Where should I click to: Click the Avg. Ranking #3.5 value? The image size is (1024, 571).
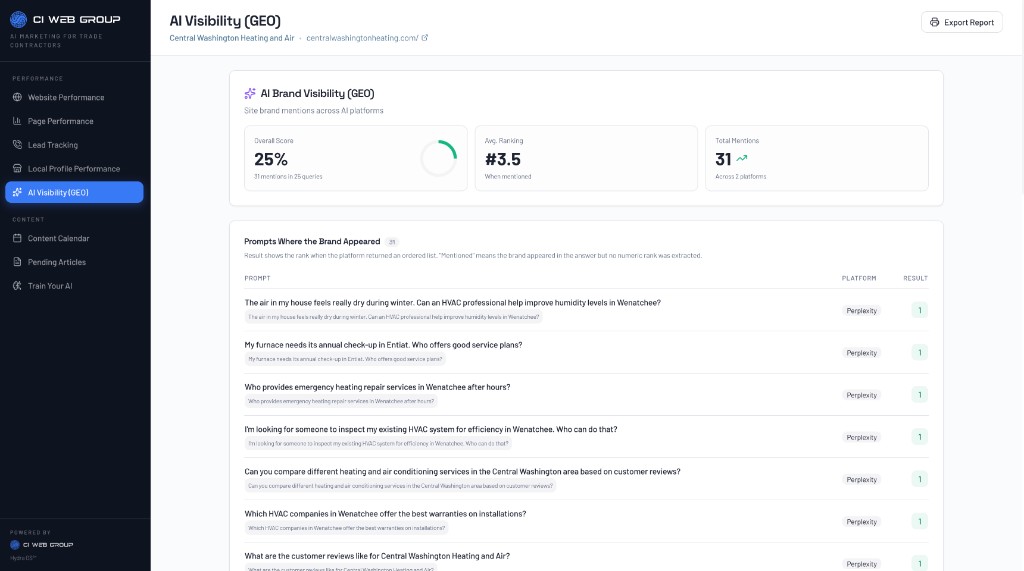[503, 159]
